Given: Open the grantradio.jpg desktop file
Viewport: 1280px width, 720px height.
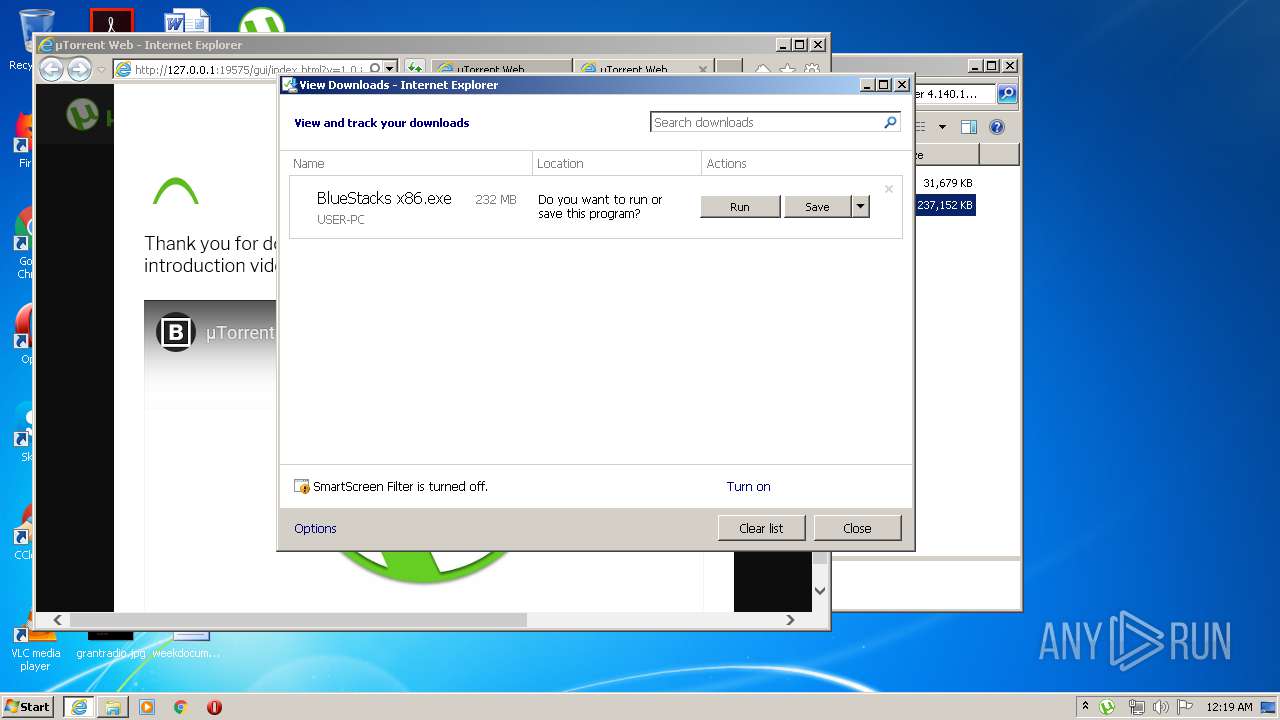Looking at the screenshot, I should [x=110, y=645].
